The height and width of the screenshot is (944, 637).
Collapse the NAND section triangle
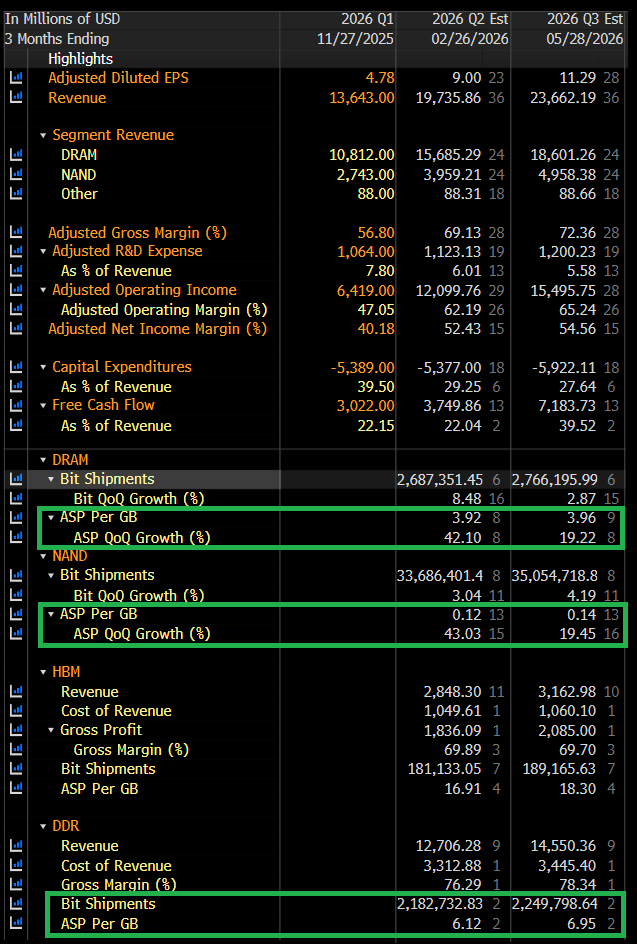[43, 556]
